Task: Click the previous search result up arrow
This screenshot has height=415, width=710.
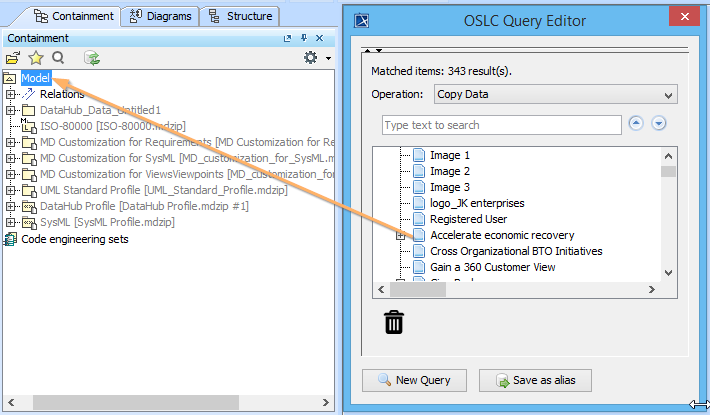Action: 636,125
